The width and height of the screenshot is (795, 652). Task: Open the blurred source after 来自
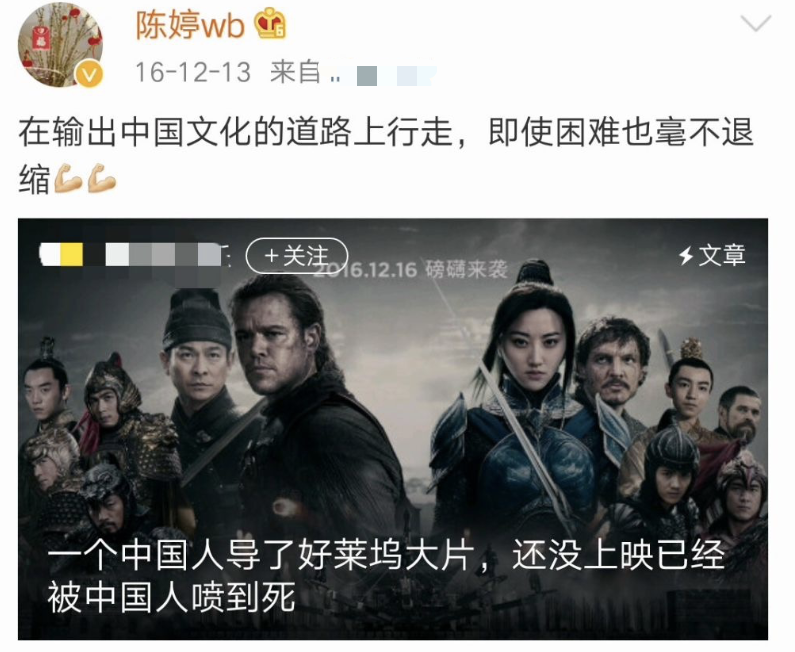383,75
